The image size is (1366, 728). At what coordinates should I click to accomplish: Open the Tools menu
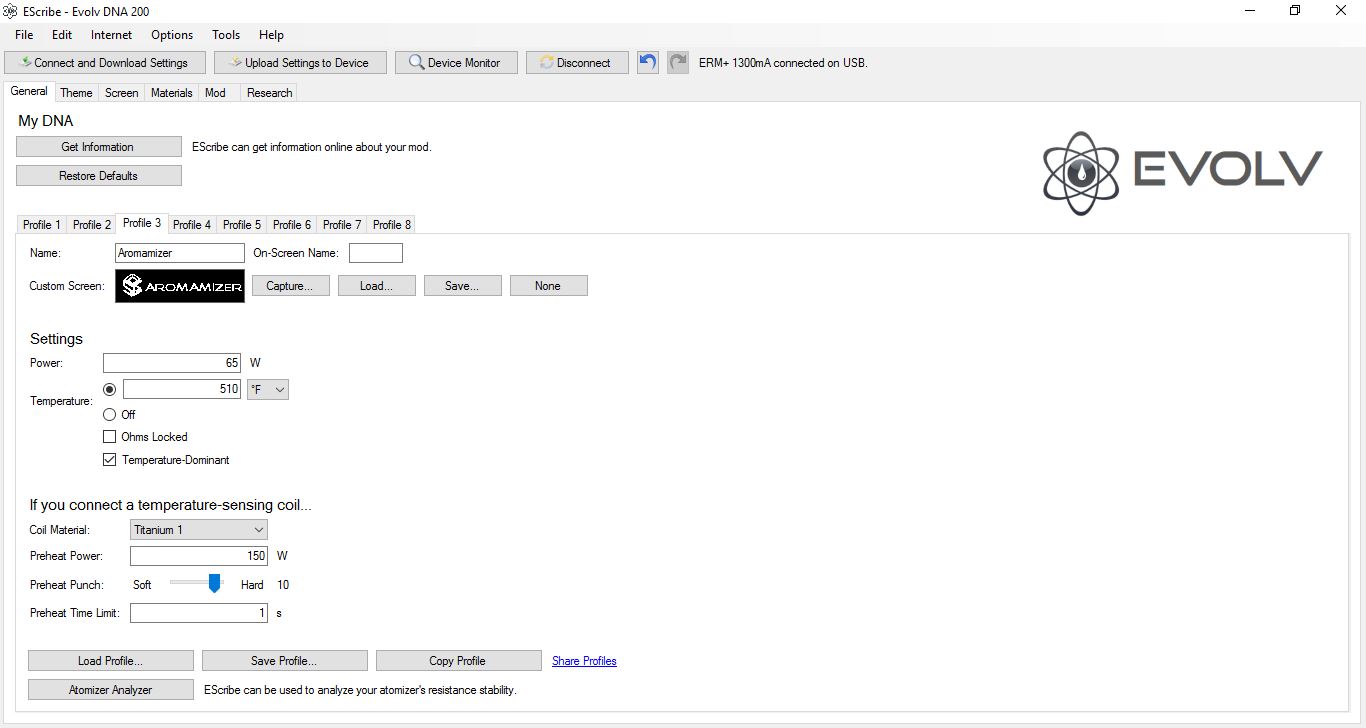(226, 35)
